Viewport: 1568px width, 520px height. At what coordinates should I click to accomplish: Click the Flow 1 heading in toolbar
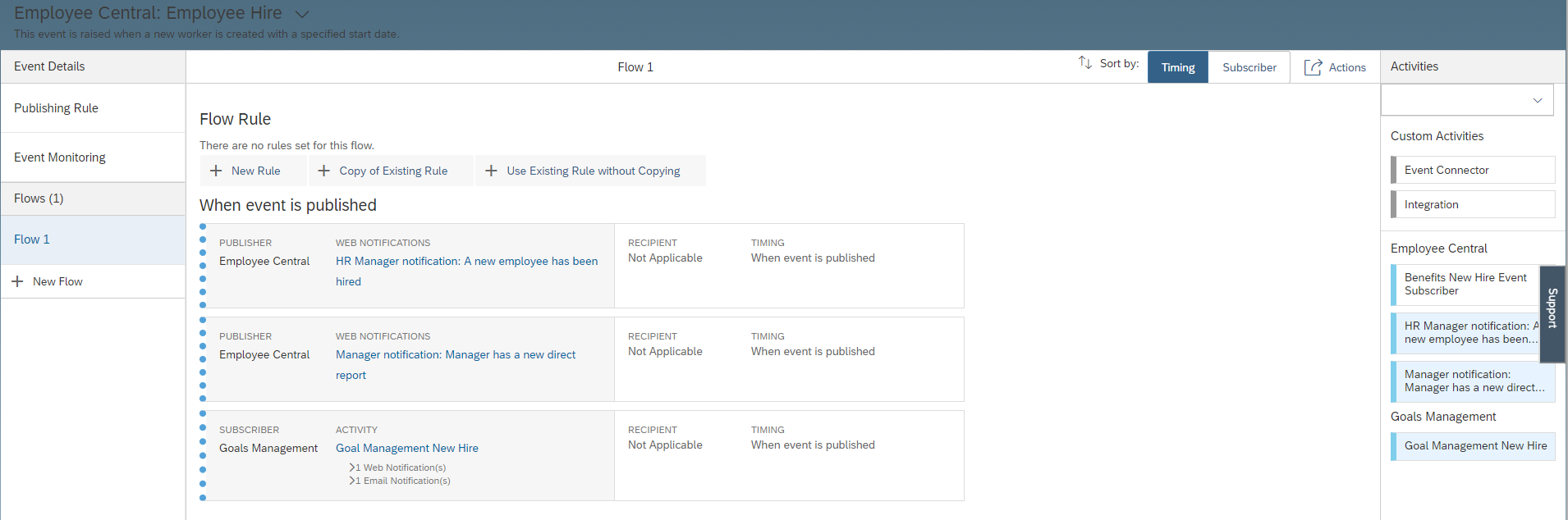tap(635, 67)
